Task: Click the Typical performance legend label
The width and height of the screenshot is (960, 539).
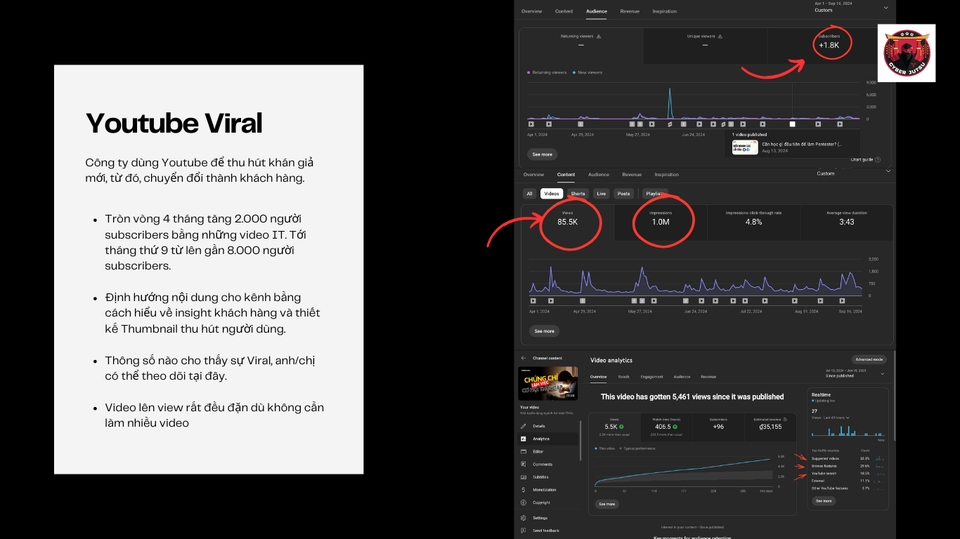Action: tap(639, 448)
